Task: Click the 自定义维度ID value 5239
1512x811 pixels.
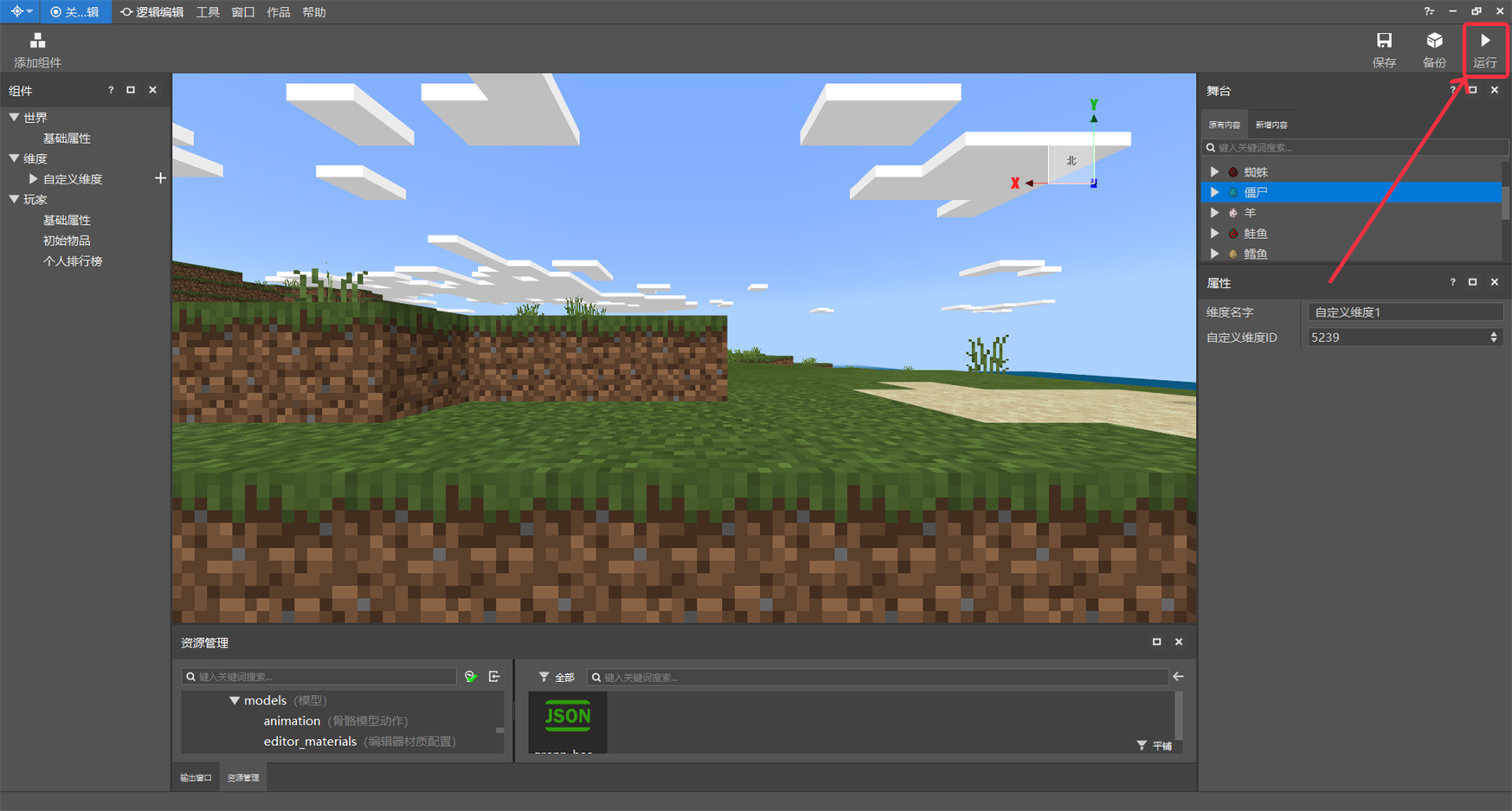Action: (x=1325, y=338)
